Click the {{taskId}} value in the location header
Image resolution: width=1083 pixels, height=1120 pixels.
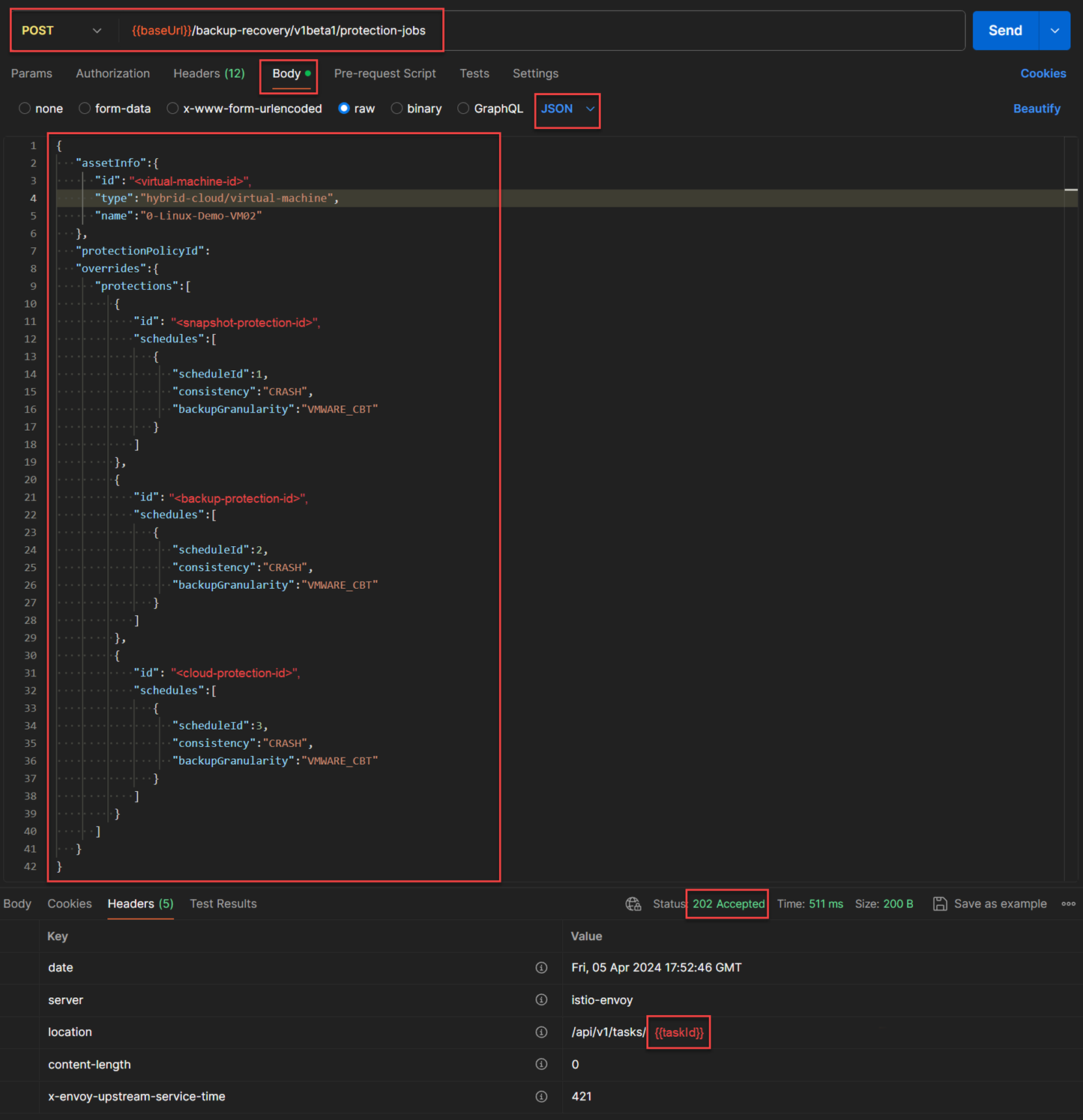coord(679,1032)
